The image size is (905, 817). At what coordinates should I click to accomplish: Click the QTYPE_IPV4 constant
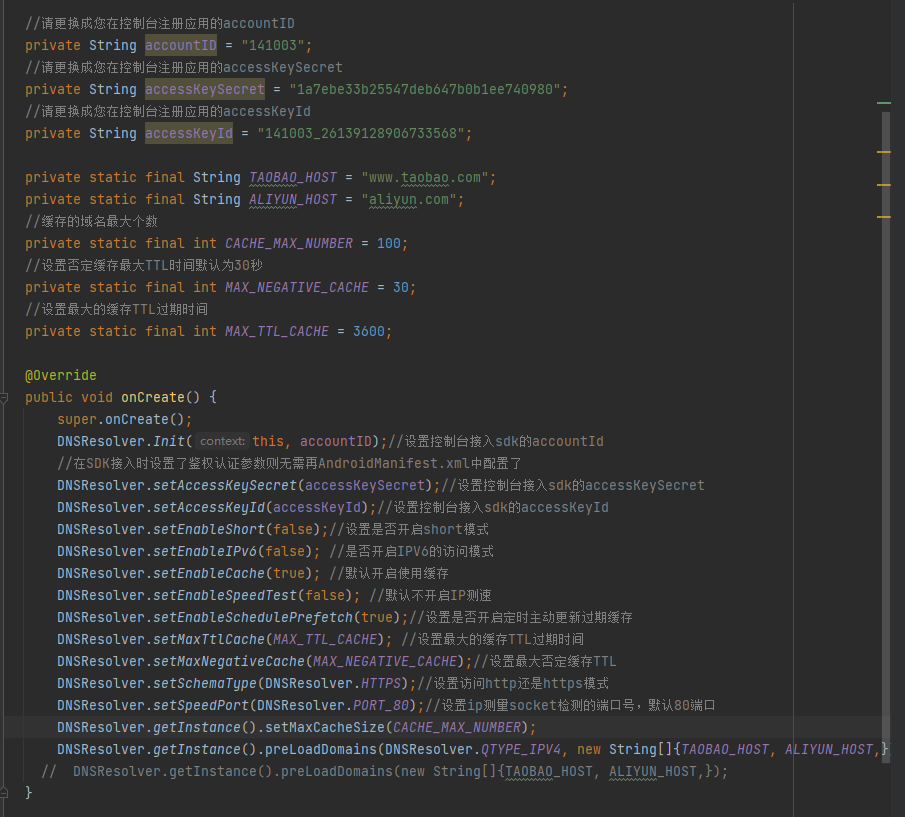point(521,749)
